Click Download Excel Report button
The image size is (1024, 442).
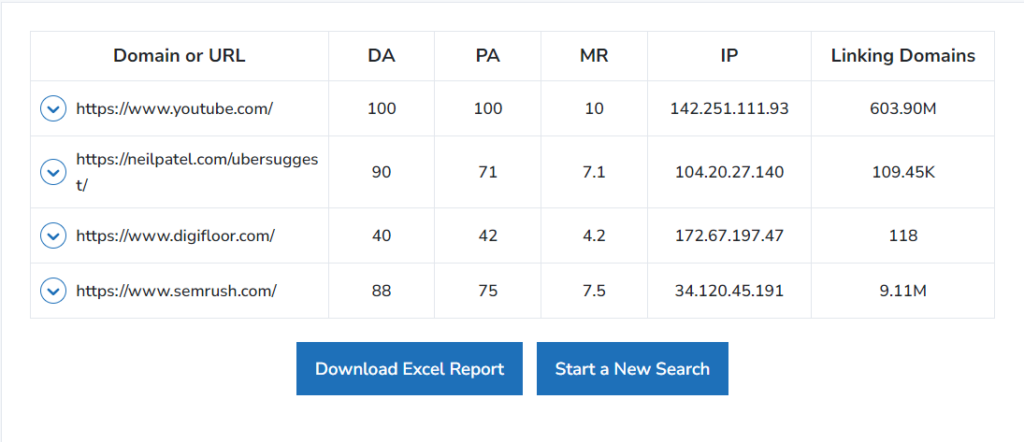409,369
